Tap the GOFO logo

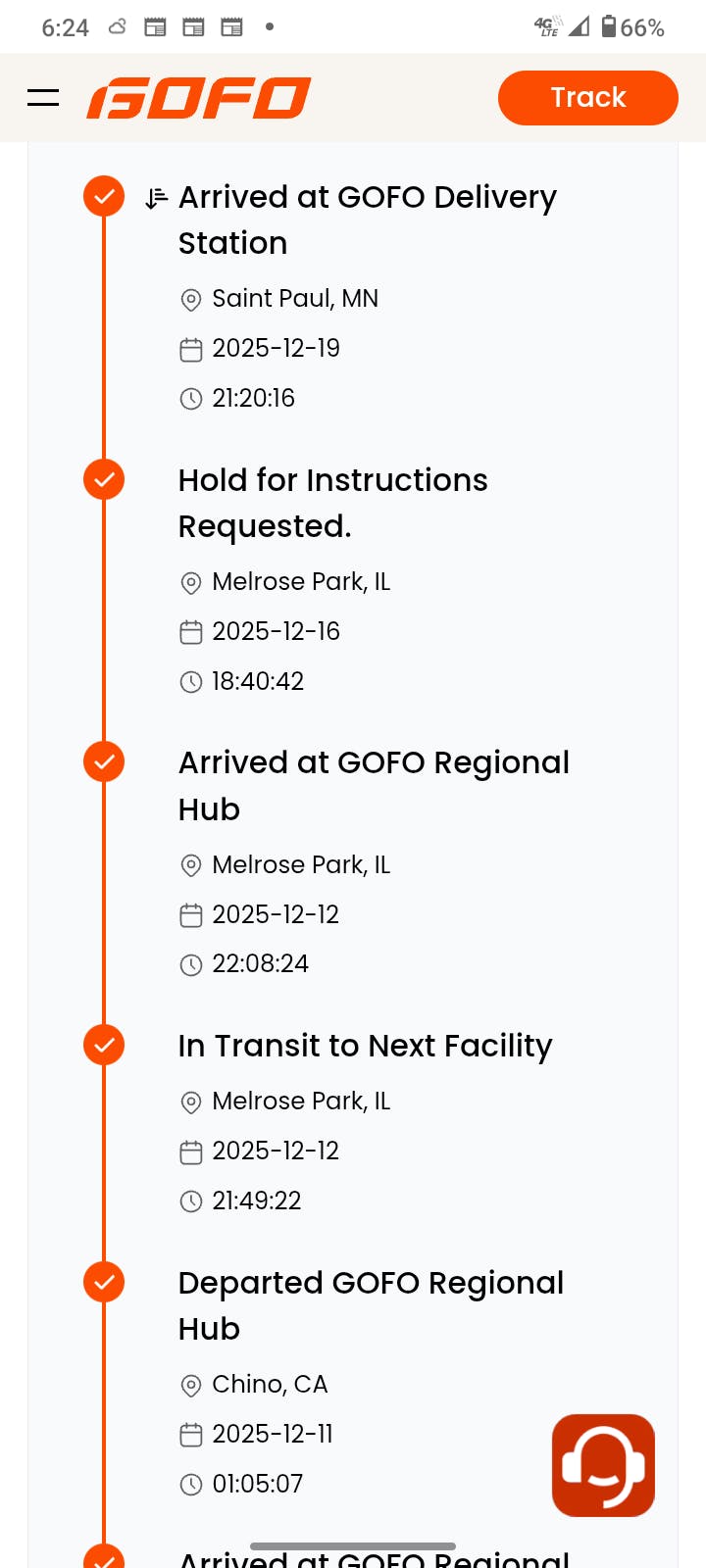(199, 98)
